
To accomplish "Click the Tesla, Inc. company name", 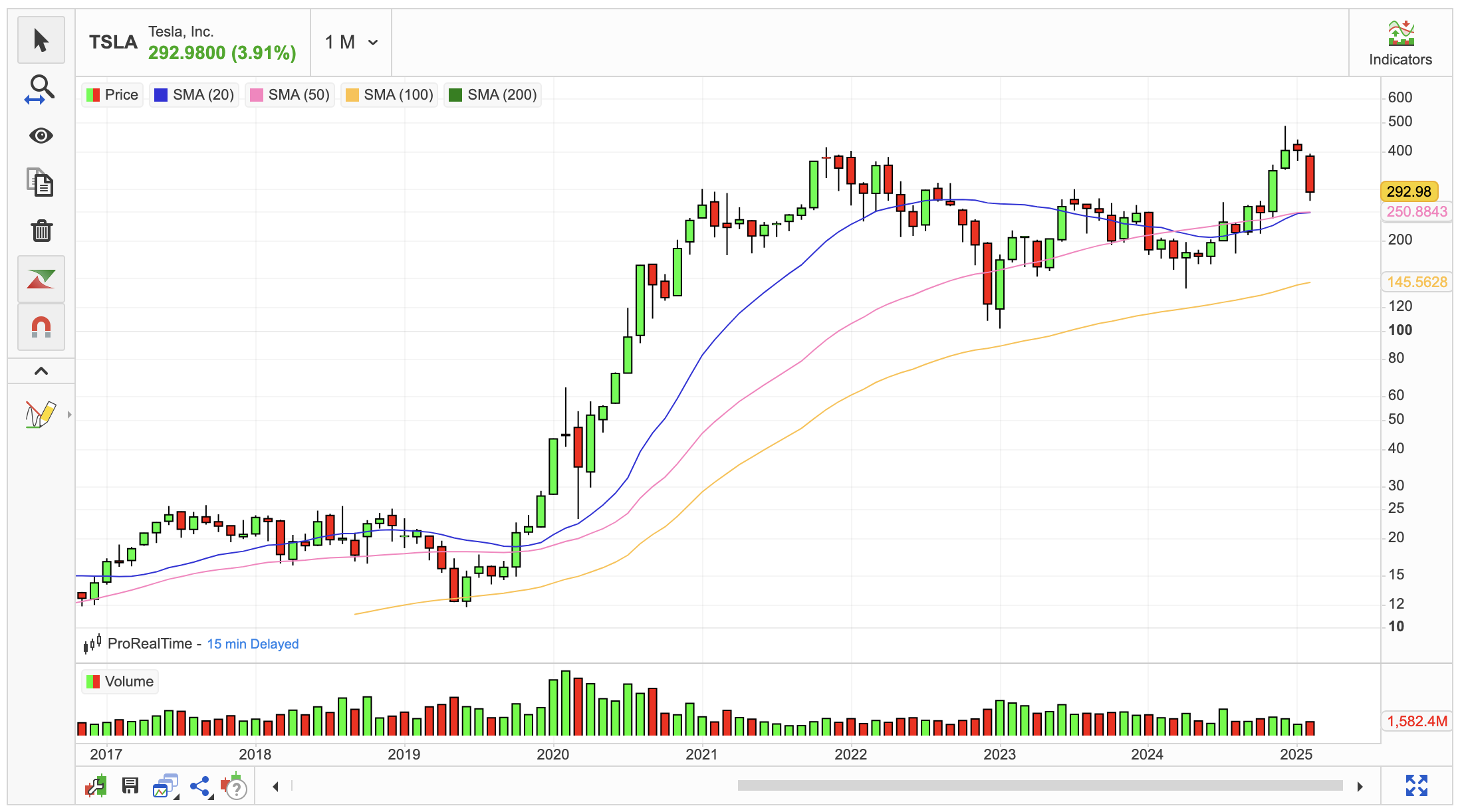I will coord(181,32).
